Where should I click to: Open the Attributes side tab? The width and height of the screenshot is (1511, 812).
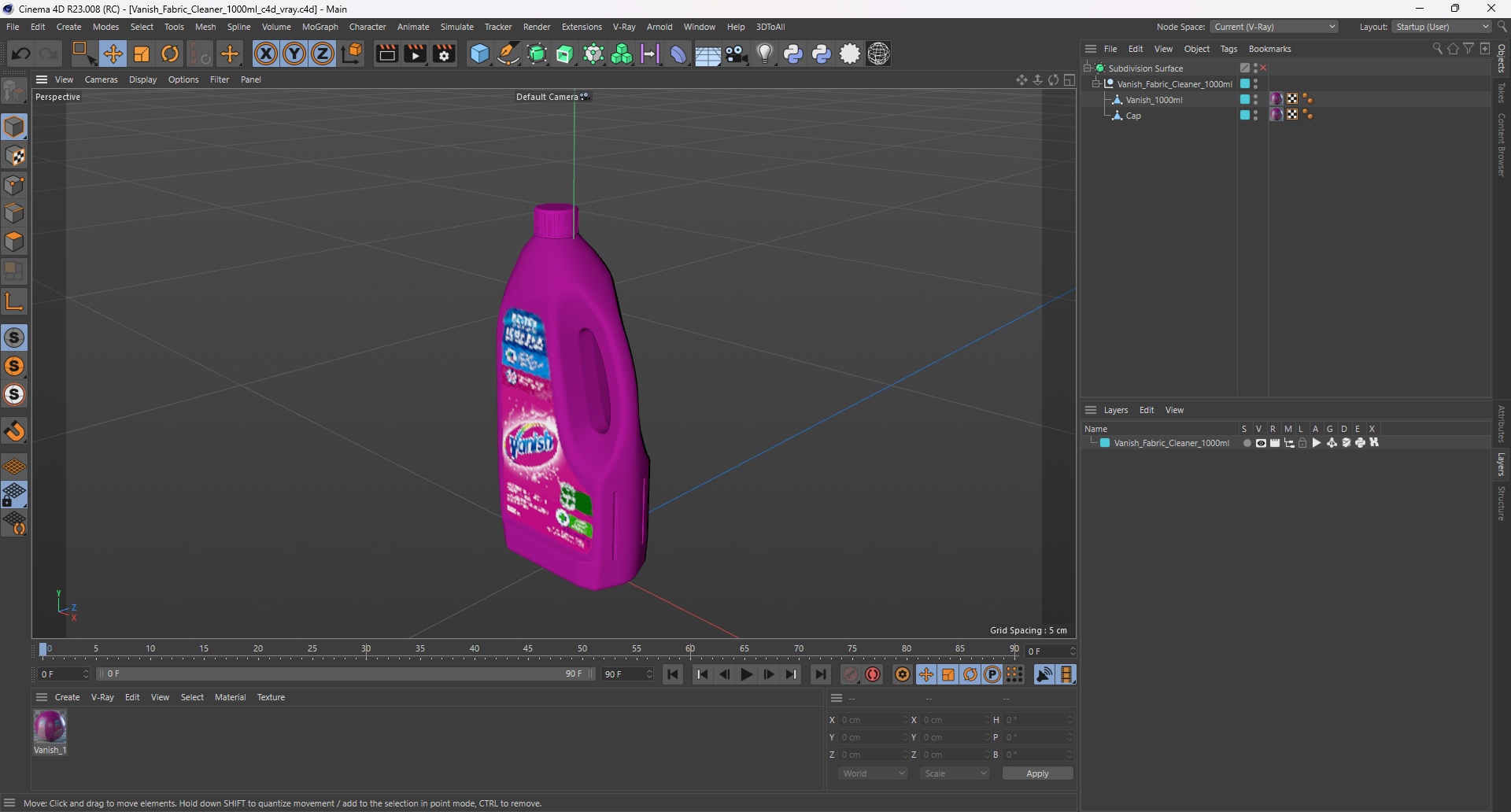pos(1502,423)
